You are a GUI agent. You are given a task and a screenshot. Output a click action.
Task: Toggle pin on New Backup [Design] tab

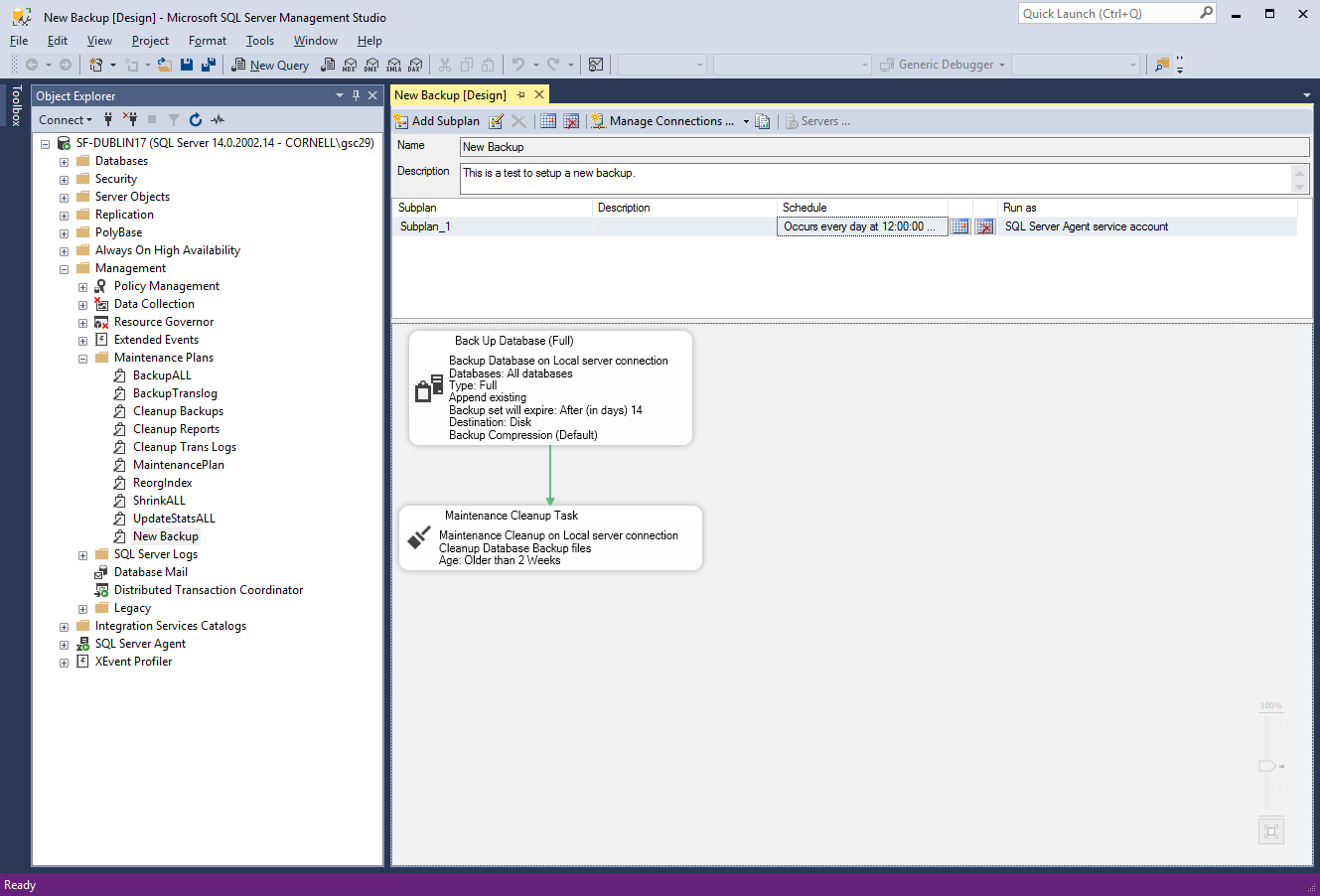521,95
